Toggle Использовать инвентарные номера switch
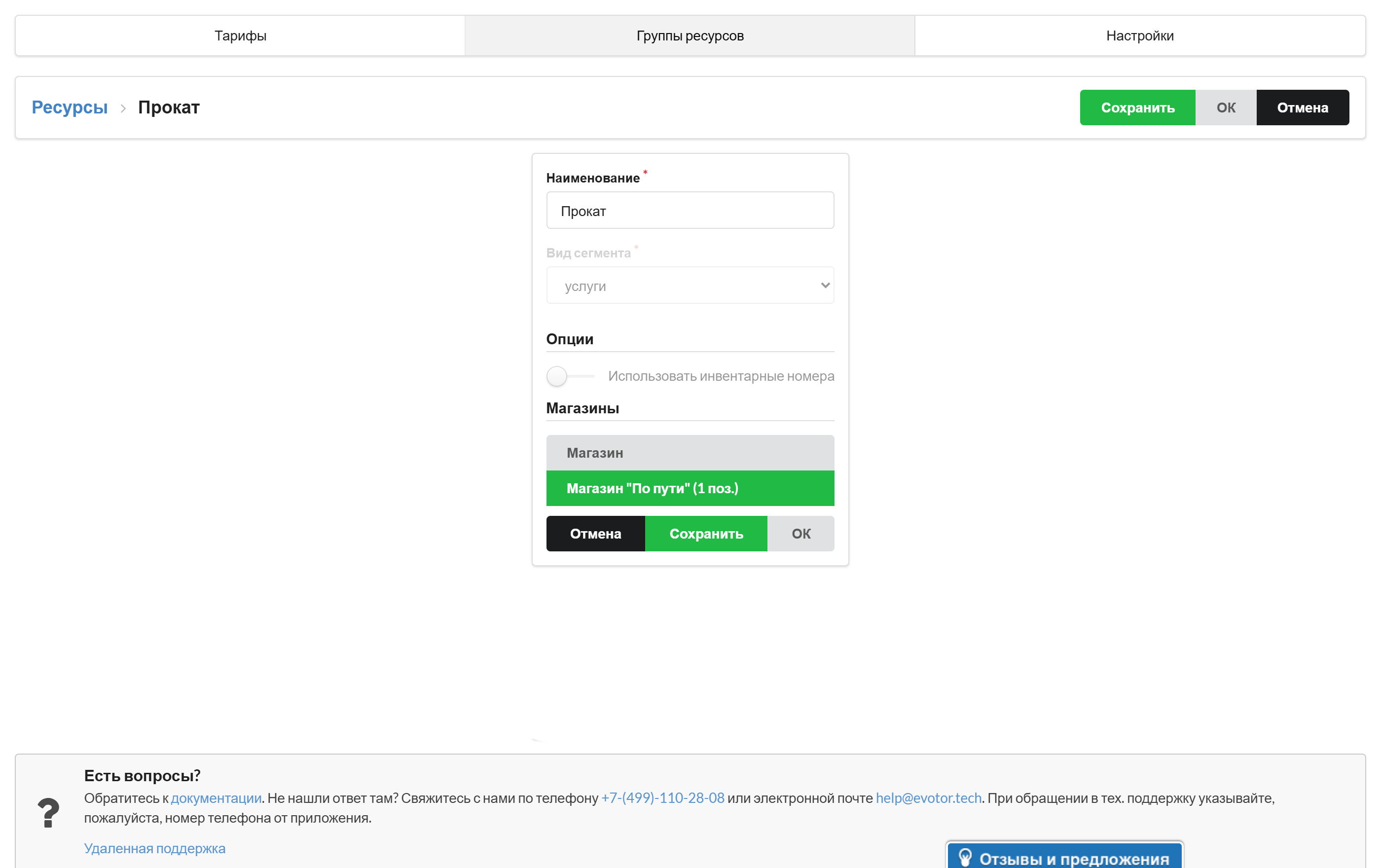Image resolution: width=1381 pixels, height=868 pixels. [x=570, y=376]
